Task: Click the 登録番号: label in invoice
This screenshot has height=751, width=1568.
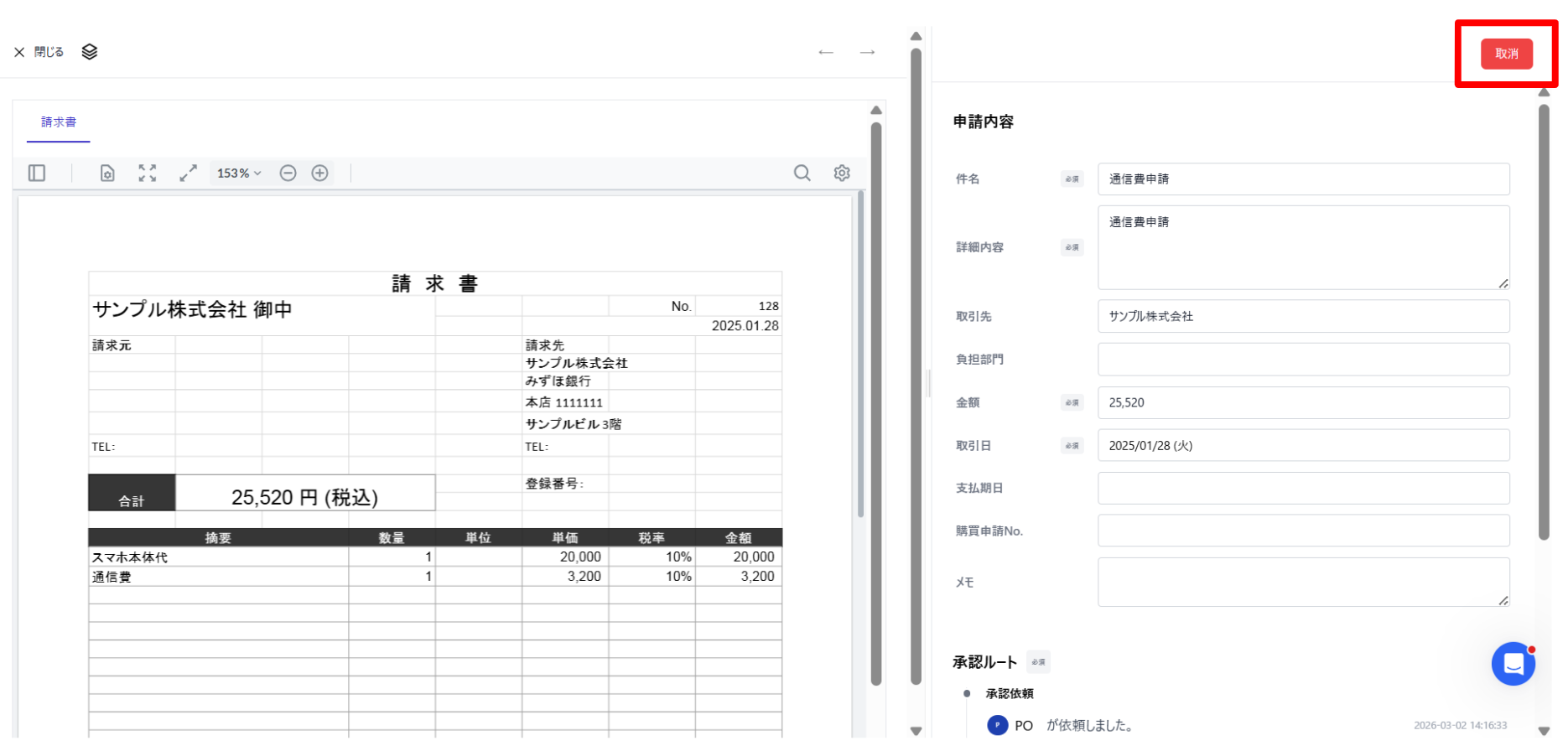Action: (554, 484)
